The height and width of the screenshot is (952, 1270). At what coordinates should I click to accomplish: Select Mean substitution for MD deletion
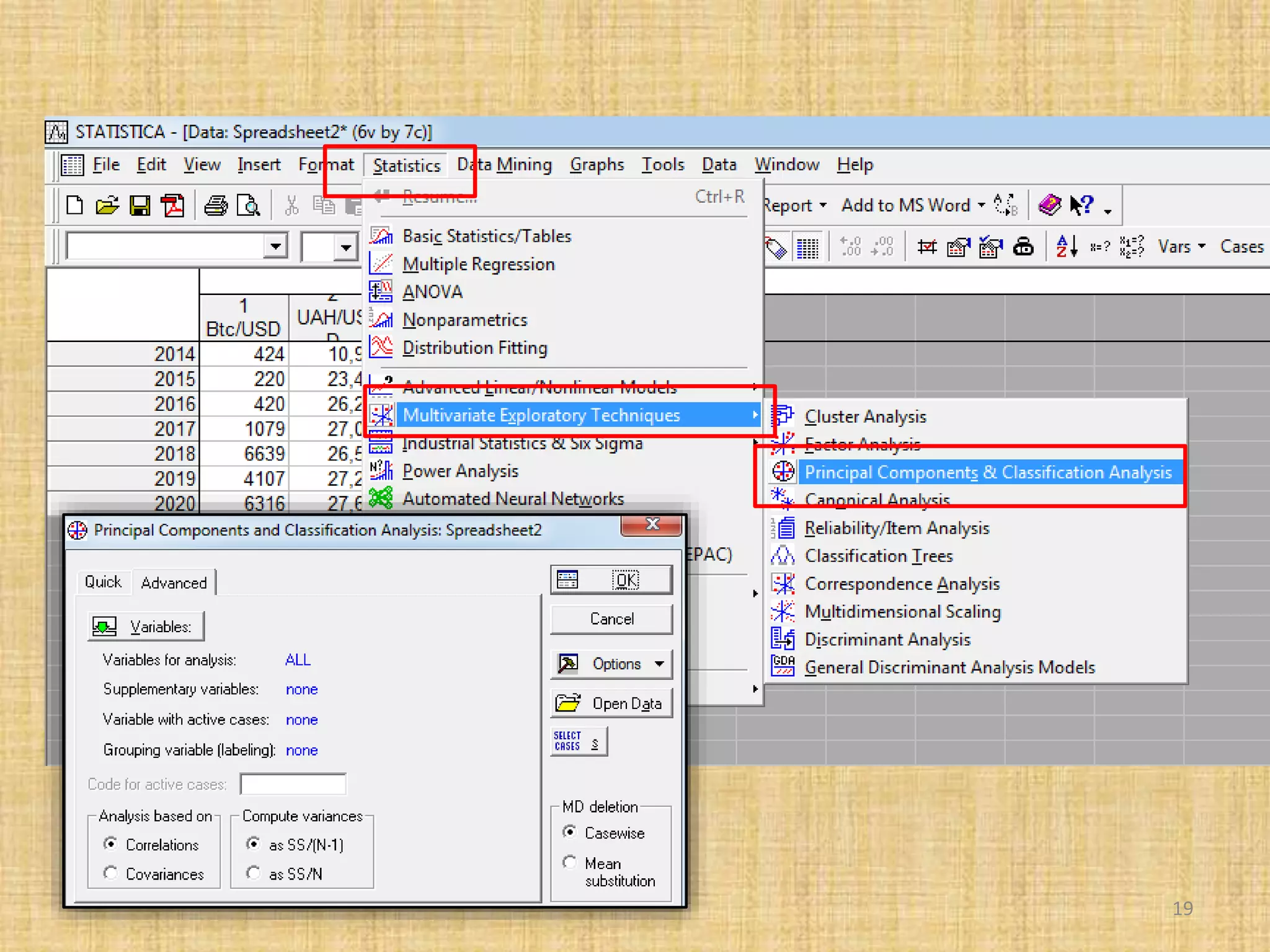pos(569,863)
